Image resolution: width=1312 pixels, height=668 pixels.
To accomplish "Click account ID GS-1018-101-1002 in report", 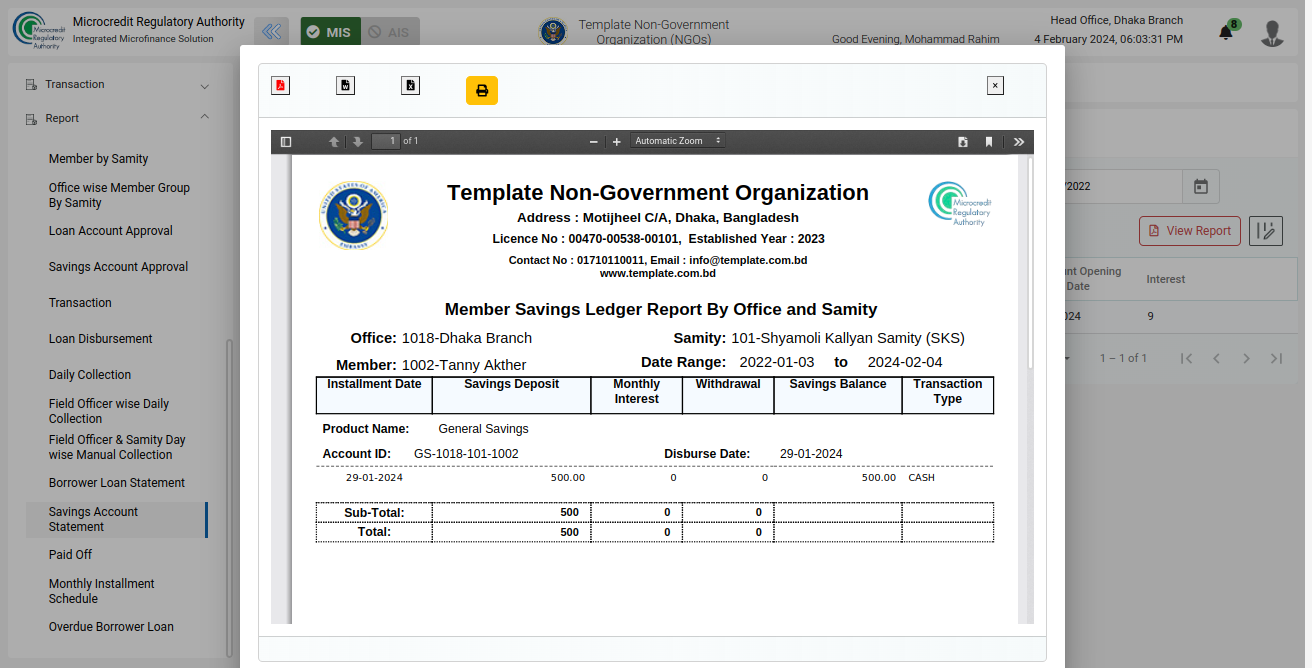I will tap(466, 454).
